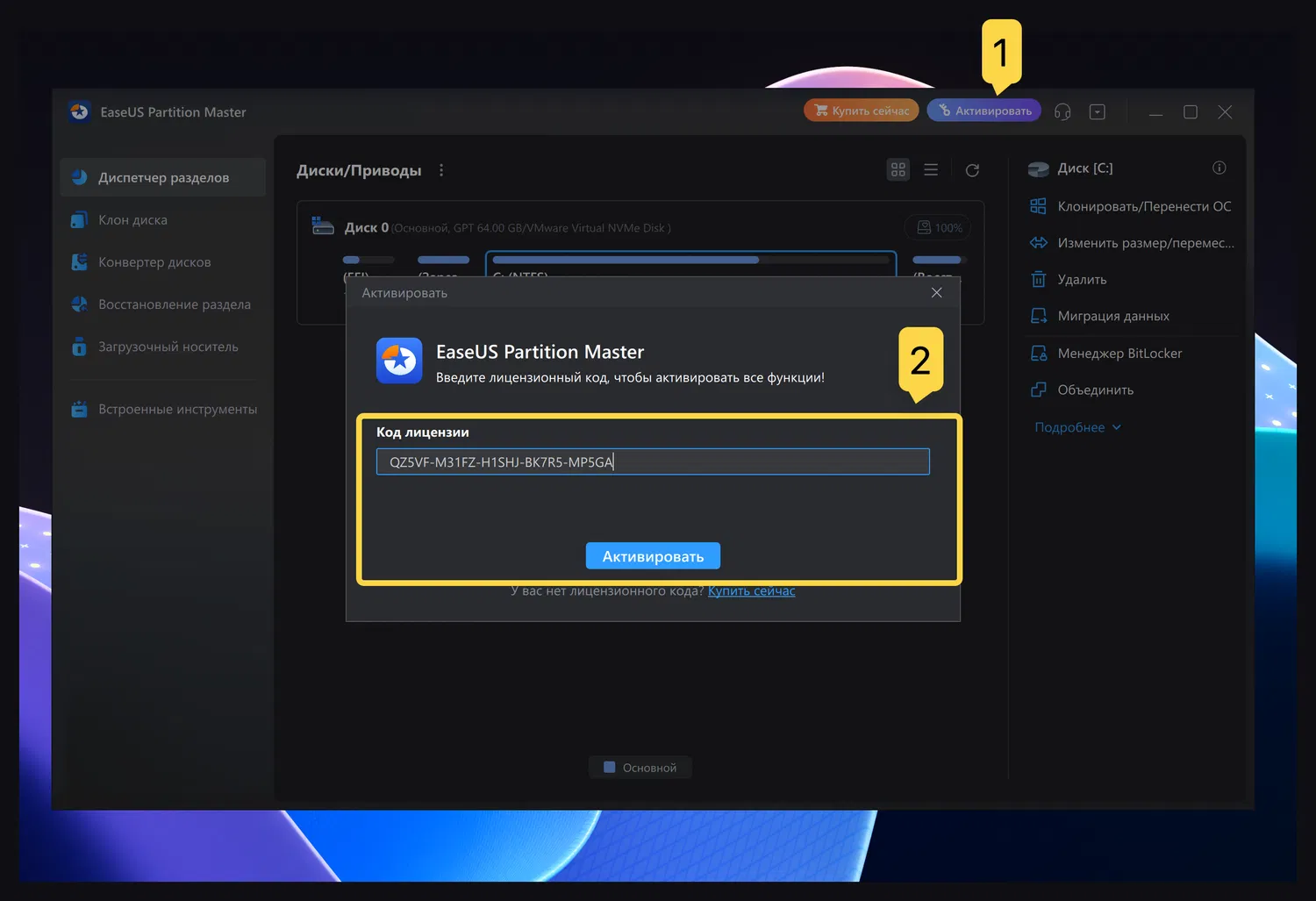Choose Клонировать/Перенести ОС
Screen dimensions: 1316x901
[1144, 206]
